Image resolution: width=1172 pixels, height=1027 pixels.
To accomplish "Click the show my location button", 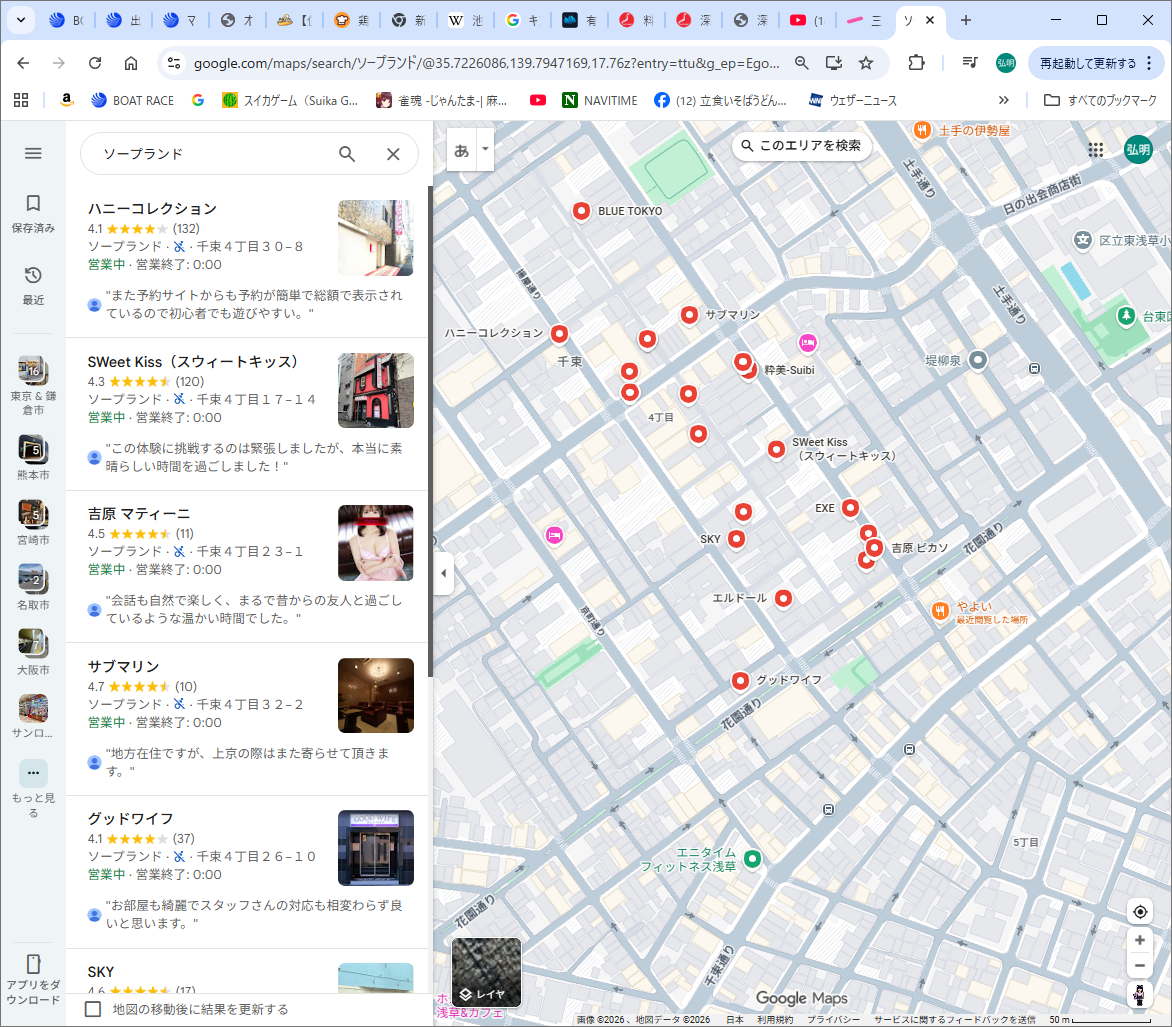I will 1139,912.
